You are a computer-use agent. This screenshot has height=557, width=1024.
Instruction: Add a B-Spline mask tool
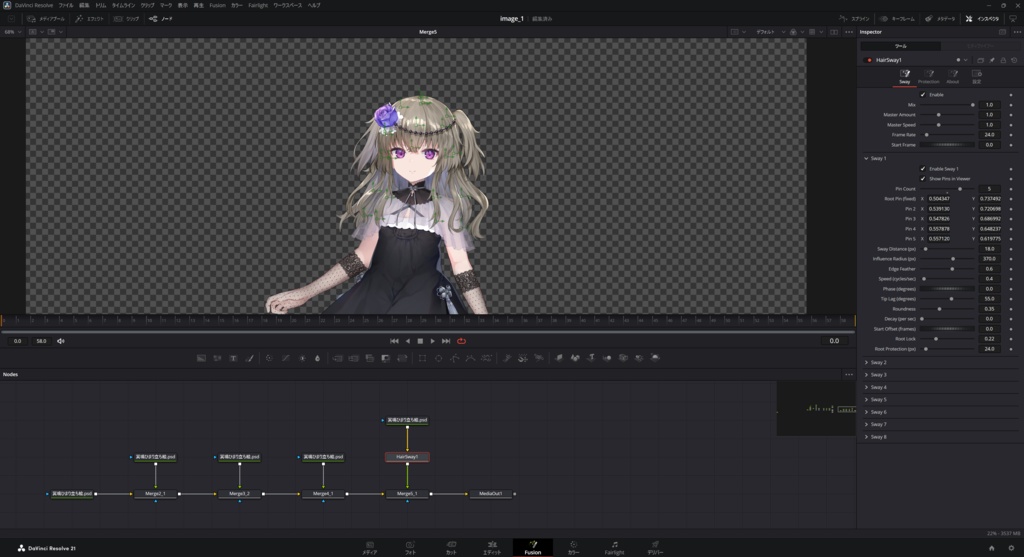click(x=470, y=358)
